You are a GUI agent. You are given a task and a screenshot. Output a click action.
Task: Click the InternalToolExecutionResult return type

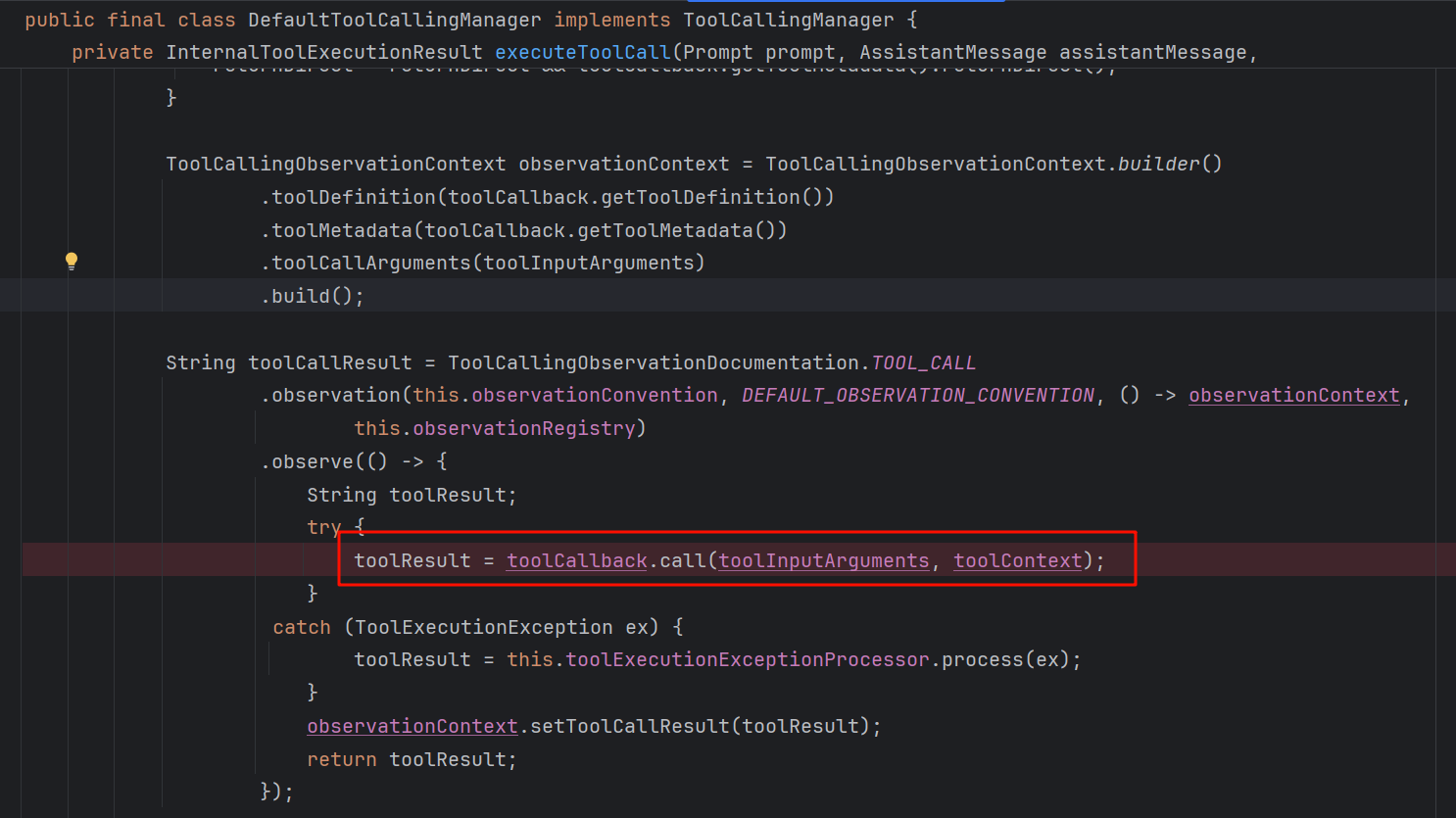click(324, 52)
